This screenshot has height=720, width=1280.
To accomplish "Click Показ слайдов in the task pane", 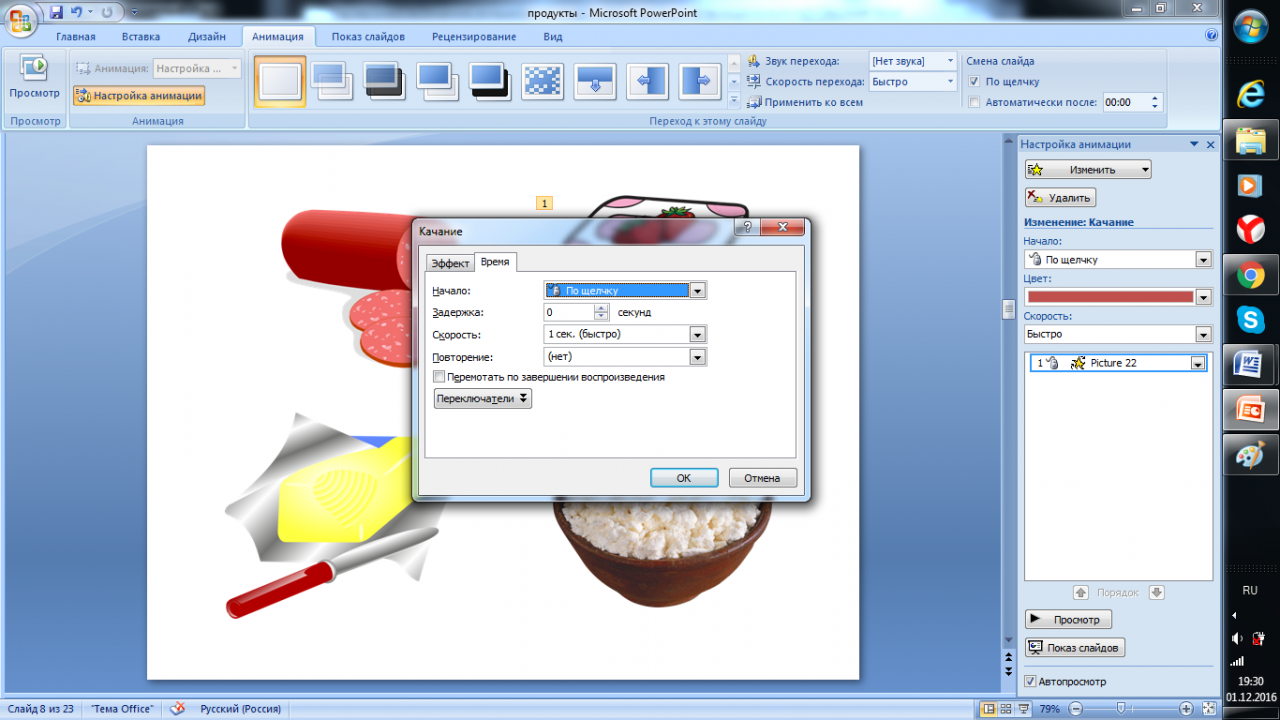I will pyautogui.click(x=1075, y=648).
